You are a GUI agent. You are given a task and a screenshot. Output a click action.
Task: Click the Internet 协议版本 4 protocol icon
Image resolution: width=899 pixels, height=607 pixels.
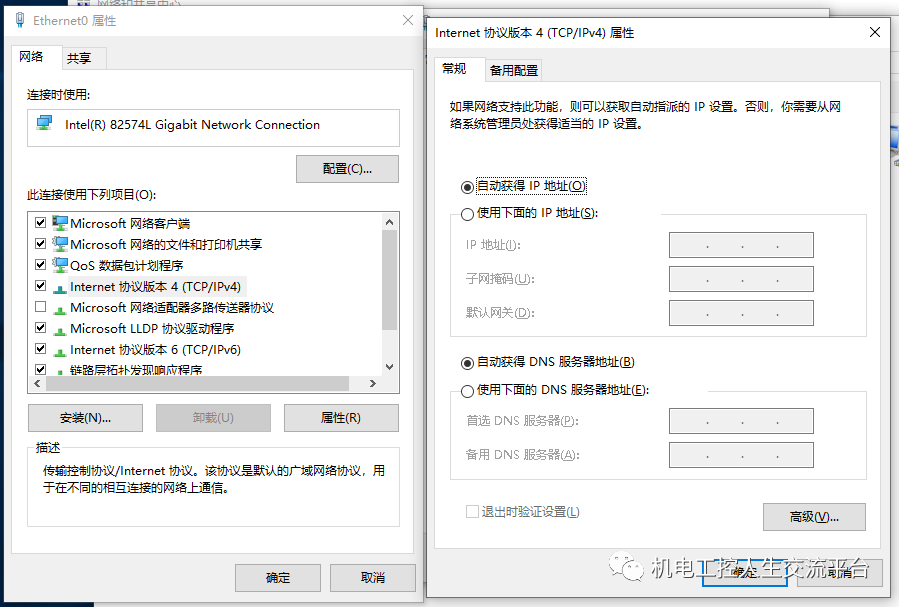[x=60, y=287]
